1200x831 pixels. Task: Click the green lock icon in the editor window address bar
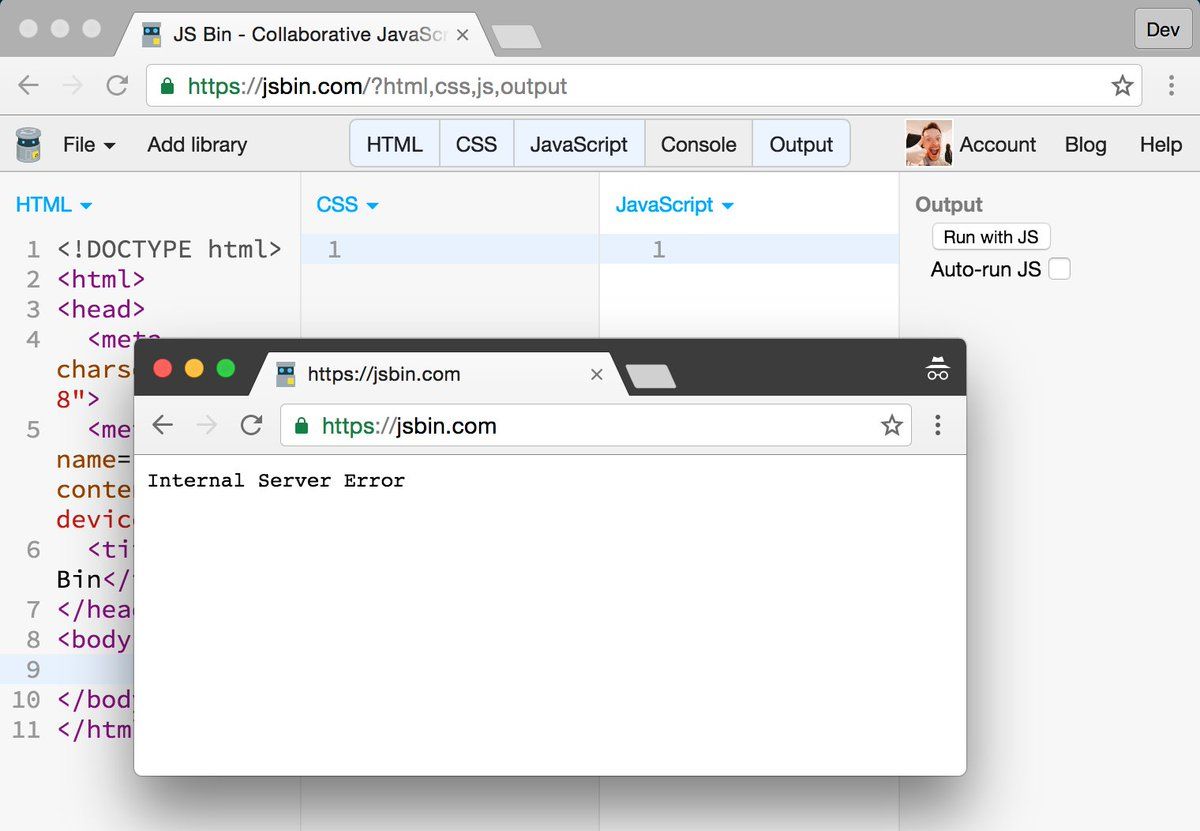click(167, 86)
